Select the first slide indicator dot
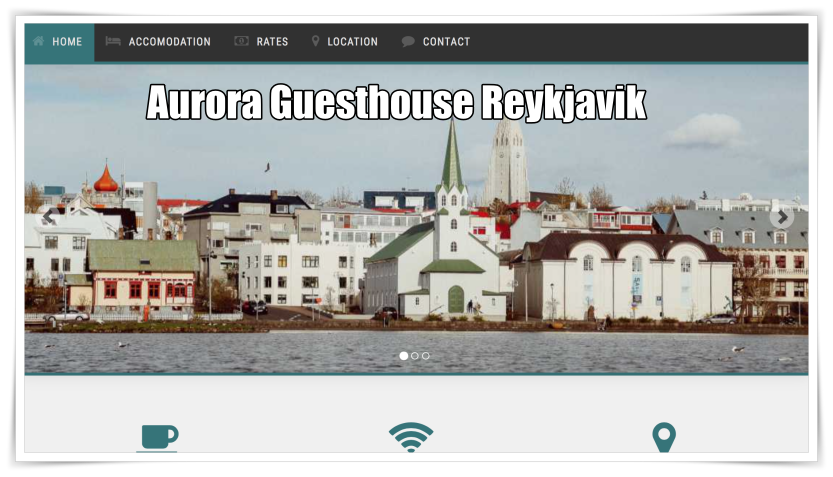This screenshot has width=833, height=477. coord(404,356)
